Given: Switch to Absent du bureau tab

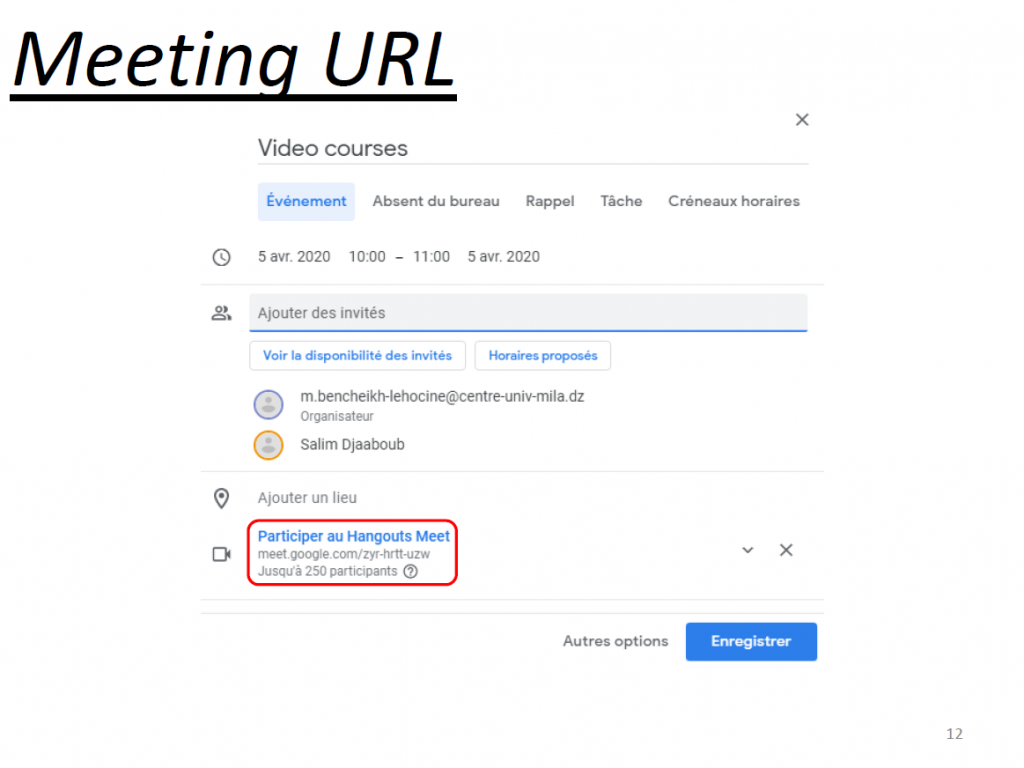Looking at the screenshot, I should [436, 201].
